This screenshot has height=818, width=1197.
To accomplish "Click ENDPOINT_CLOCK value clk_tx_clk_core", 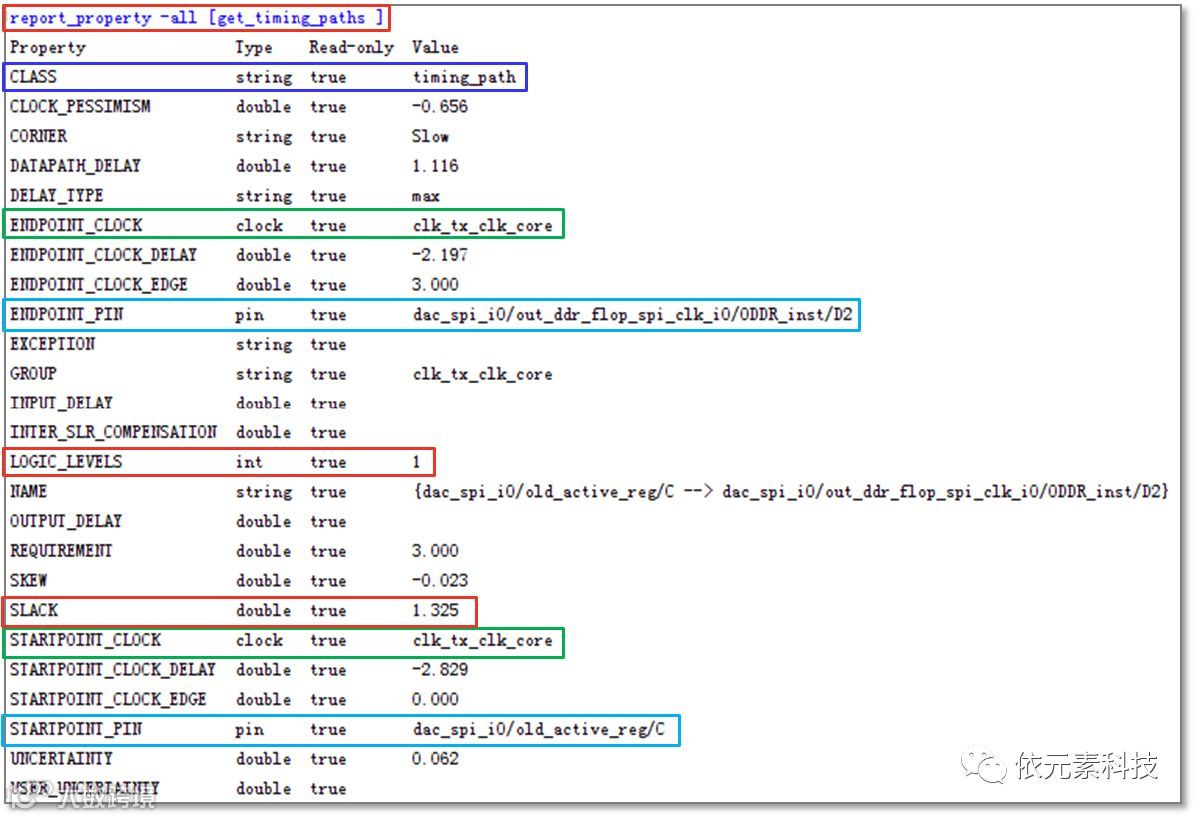I will (482, 225).
